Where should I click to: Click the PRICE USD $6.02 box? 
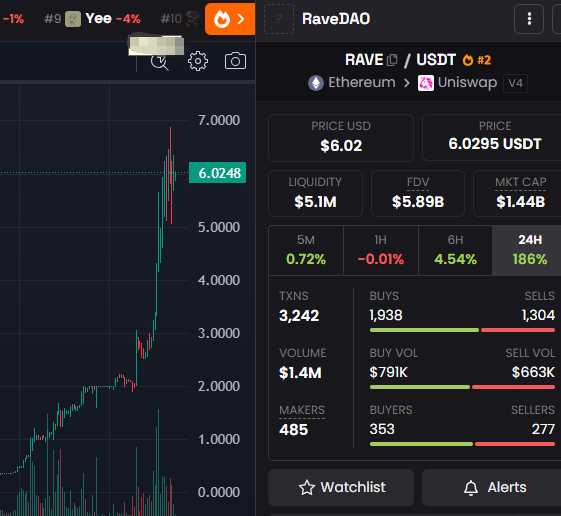341,138
